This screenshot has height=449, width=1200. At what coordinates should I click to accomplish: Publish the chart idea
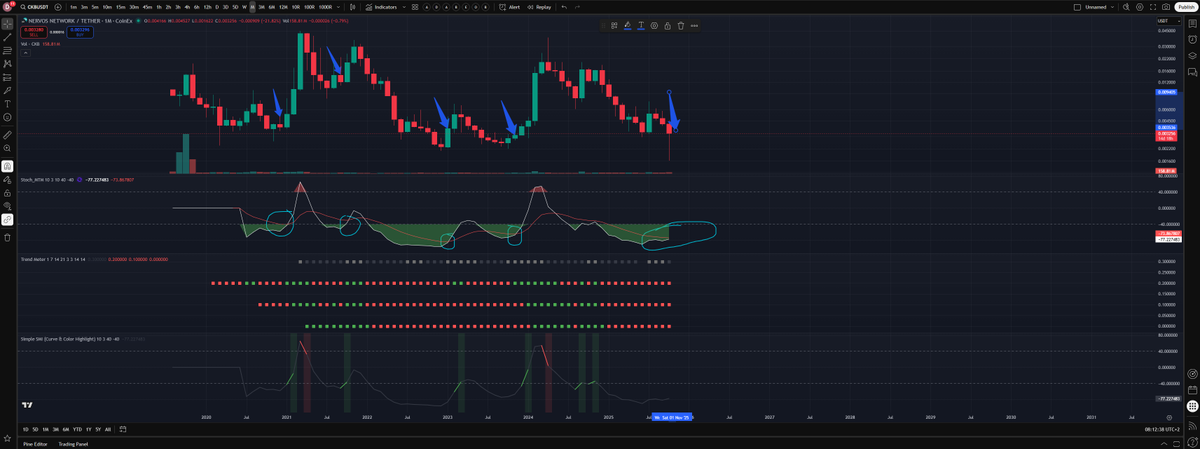pyautogui.click(x=1185, y=7)
